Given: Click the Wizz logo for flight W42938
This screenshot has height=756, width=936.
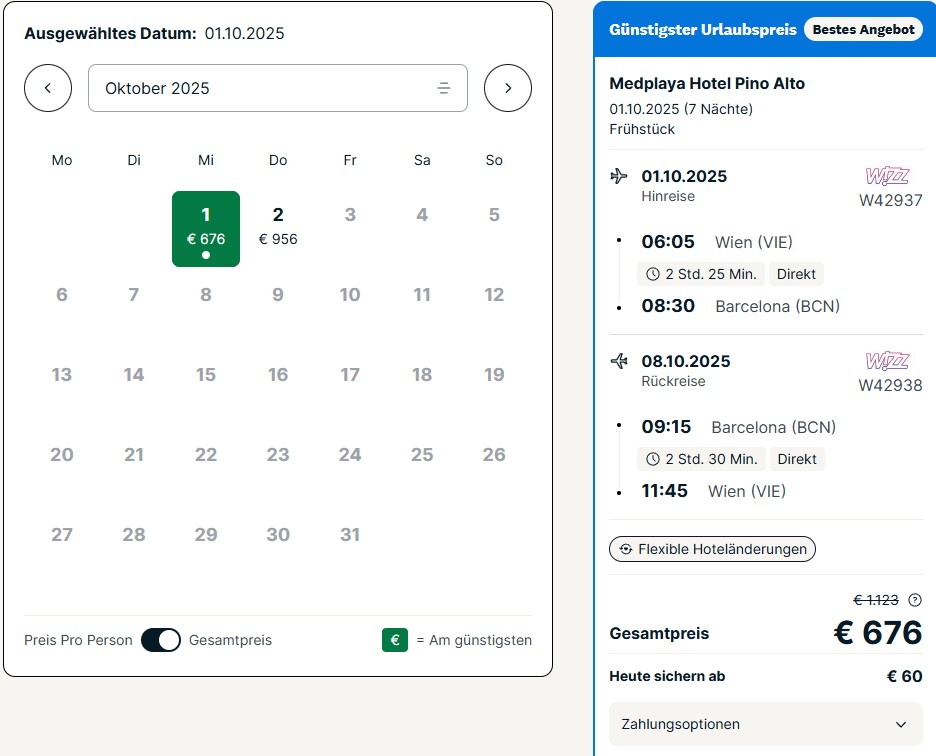Looking at the screenshot, I should click(887, 361).
